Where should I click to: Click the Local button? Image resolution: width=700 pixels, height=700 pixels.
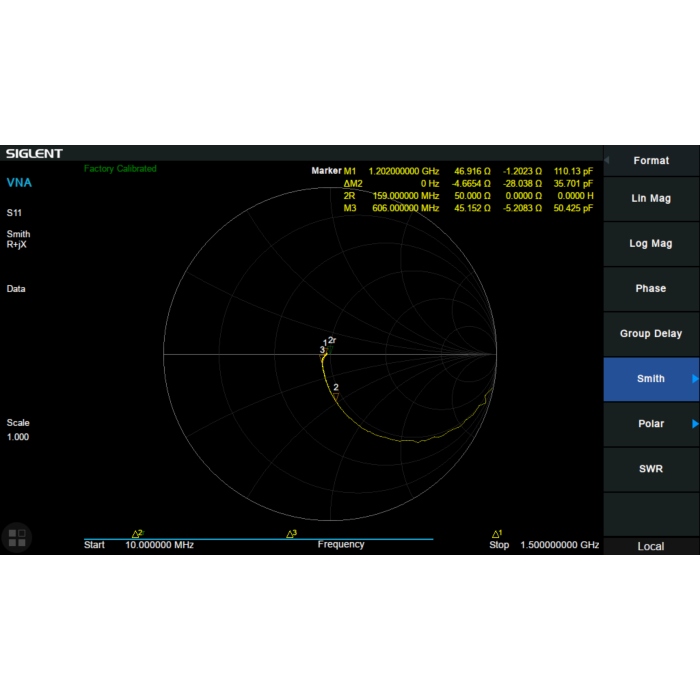651,546
